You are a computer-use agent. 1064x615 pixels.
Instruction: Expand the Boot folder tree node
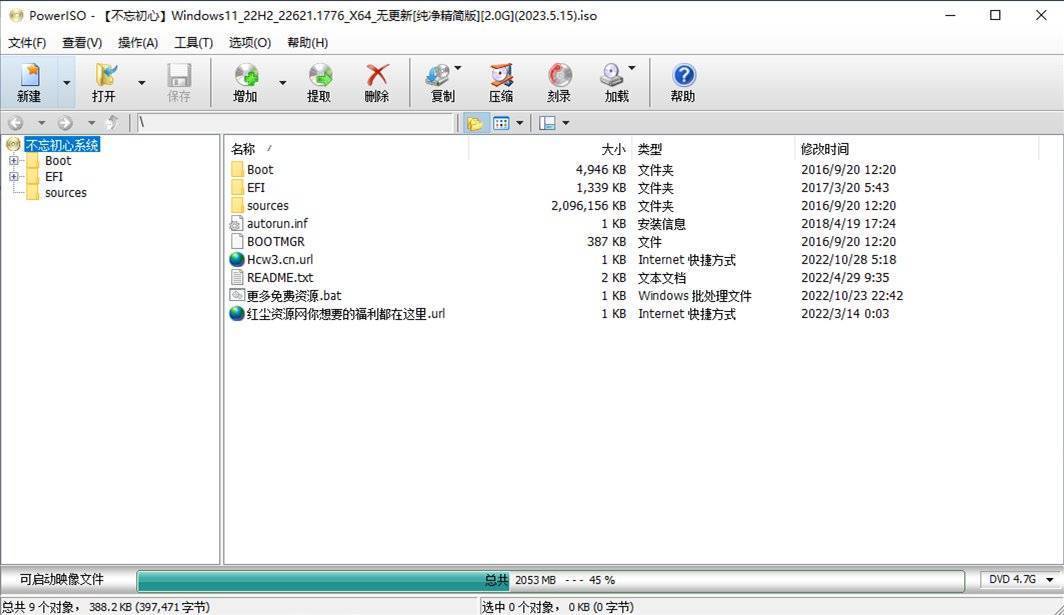point(14,161)
